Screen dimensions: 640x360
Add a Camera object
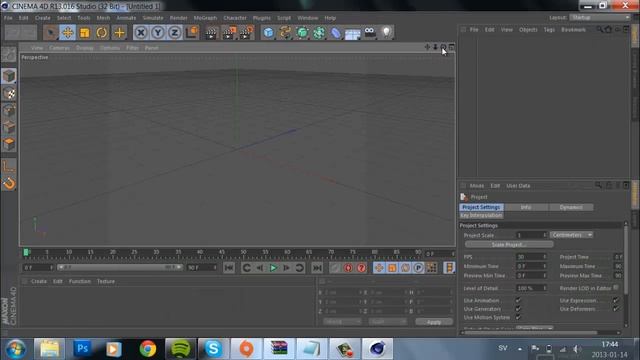(370, 32)
